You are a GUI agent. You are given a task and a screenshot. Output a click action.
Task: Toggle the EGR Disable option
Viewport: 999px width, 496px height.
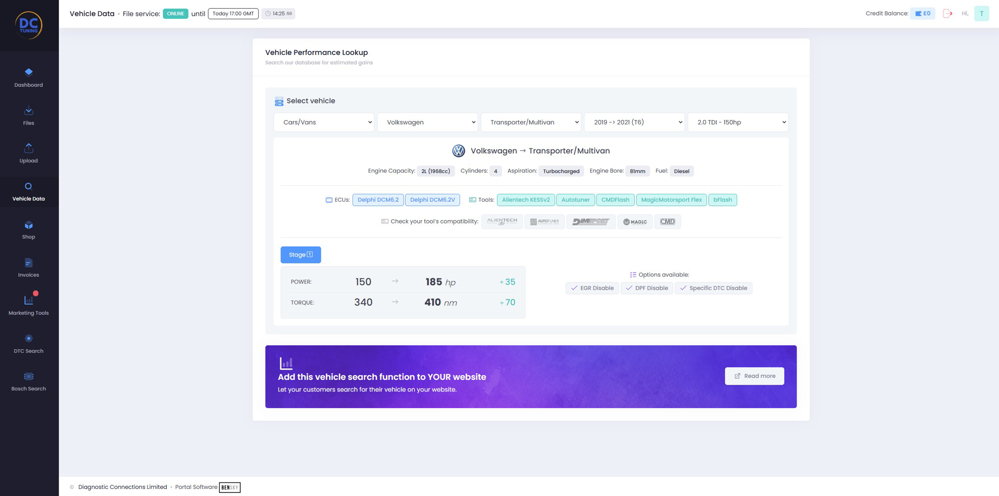coord(591,288)
